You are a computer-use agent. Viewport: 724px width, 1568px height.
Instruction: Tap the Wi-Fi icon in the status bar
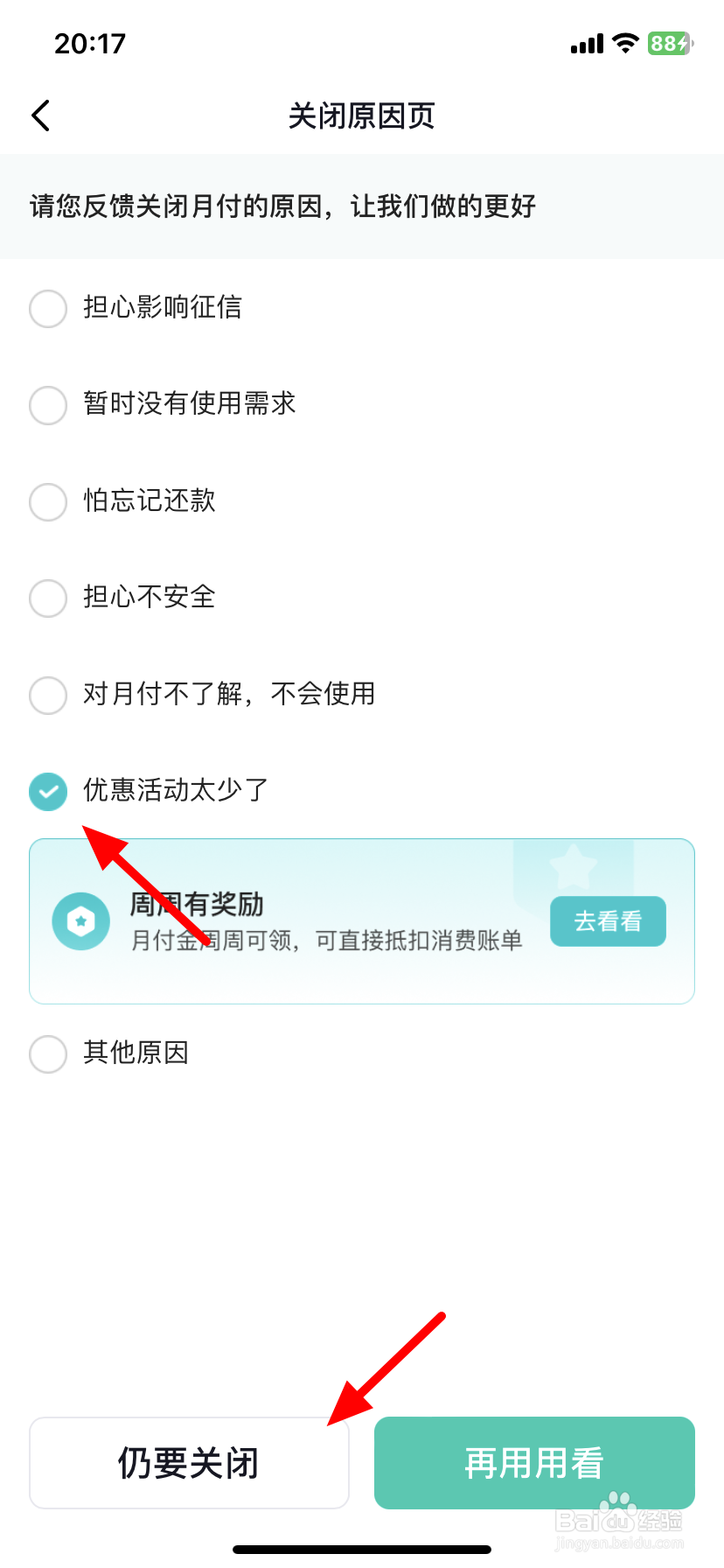(x=624, y=43)
